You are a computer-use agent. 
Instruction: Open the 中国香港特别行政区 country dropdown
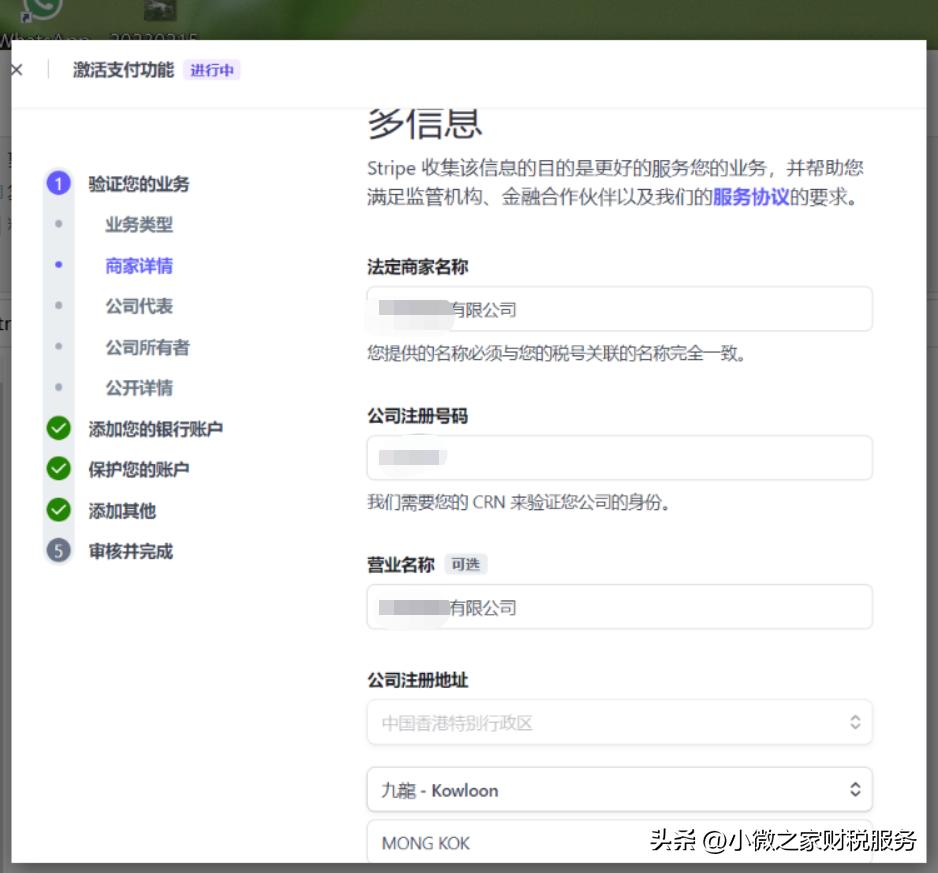click(619, 722)
